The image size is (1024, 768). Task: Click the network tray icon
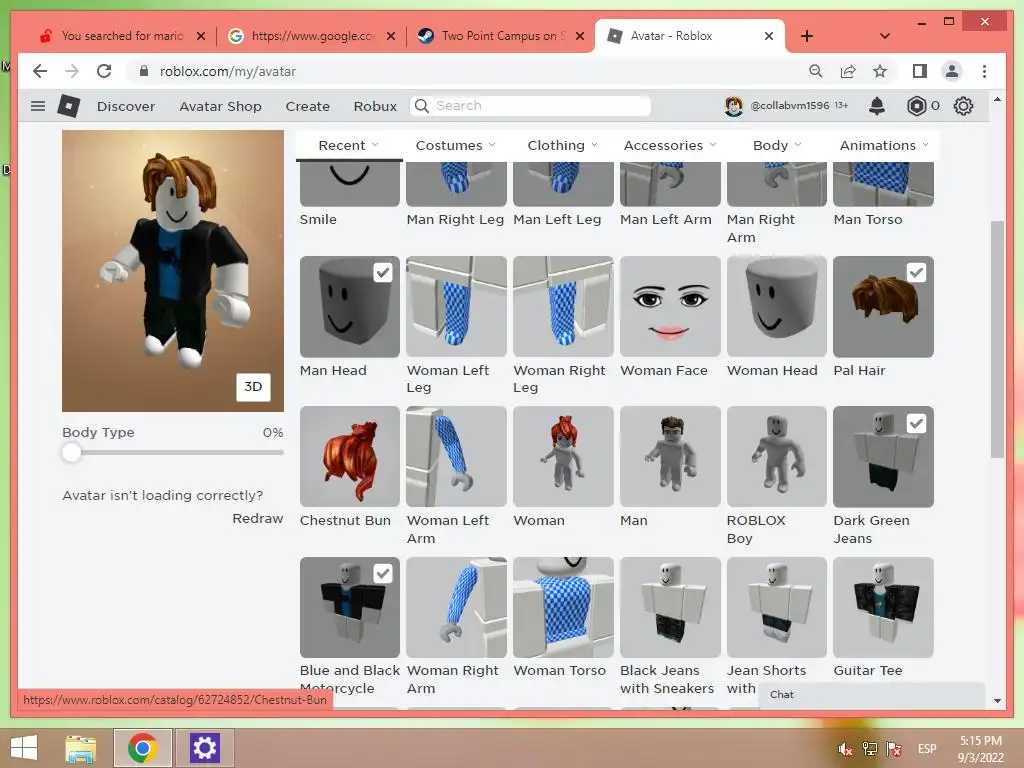(869, 749)
